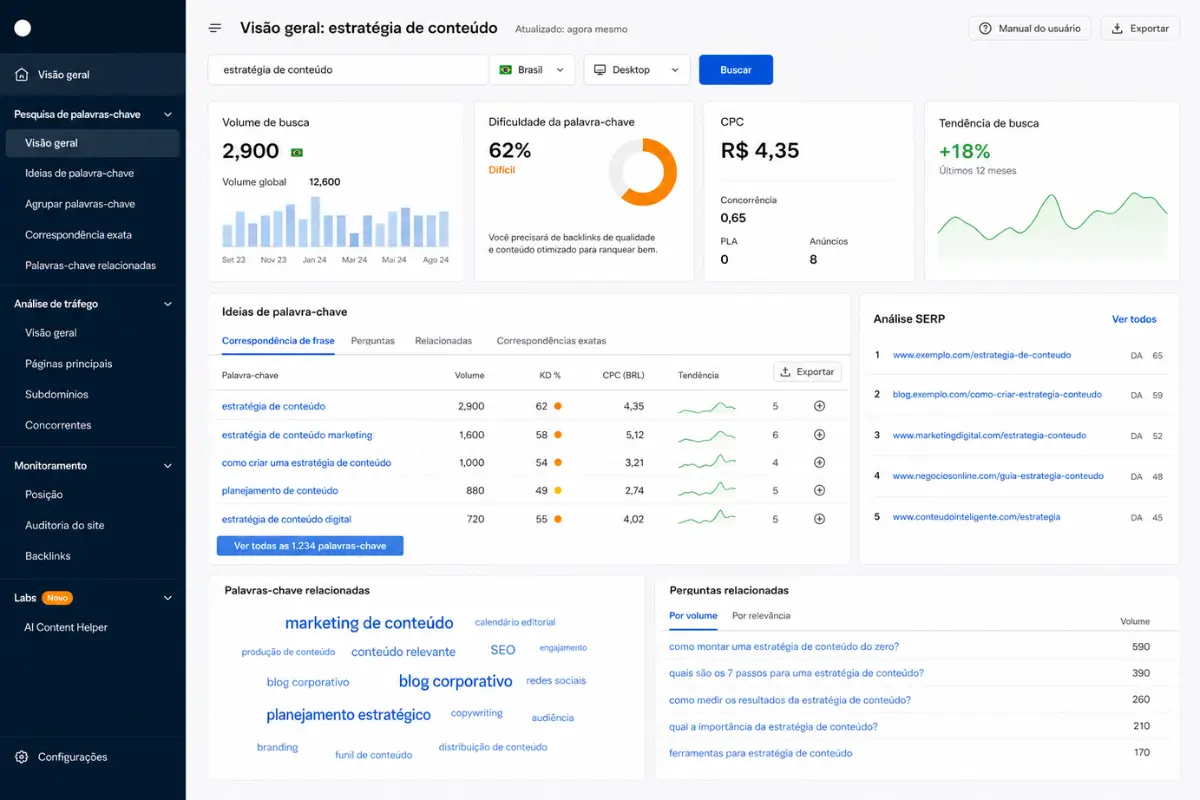Click the white circle logo in sidebar
Viewport: 1200px width, 800px height.
[22, 28]
